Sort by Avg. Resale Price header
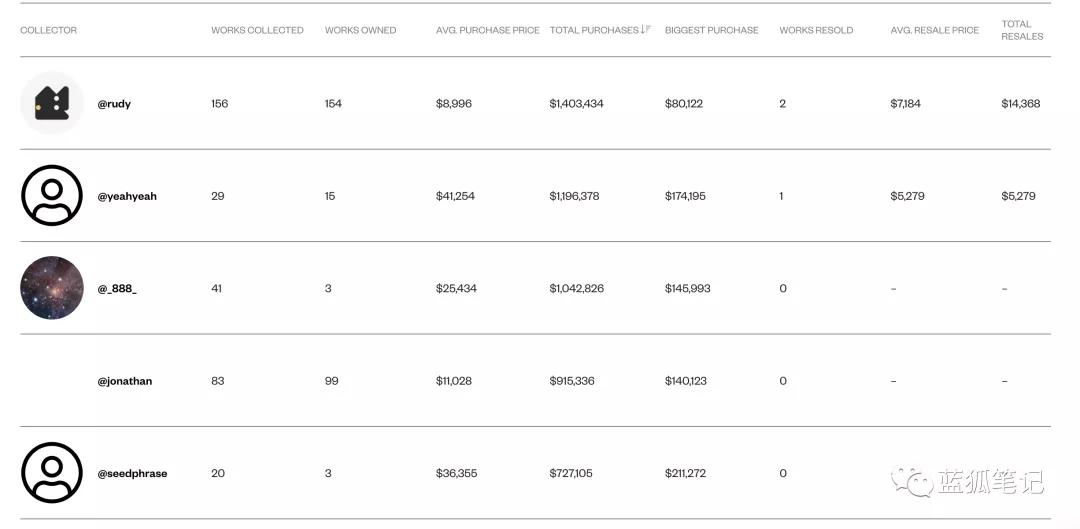Viewport: 1080px width, 529px height. 934,30
